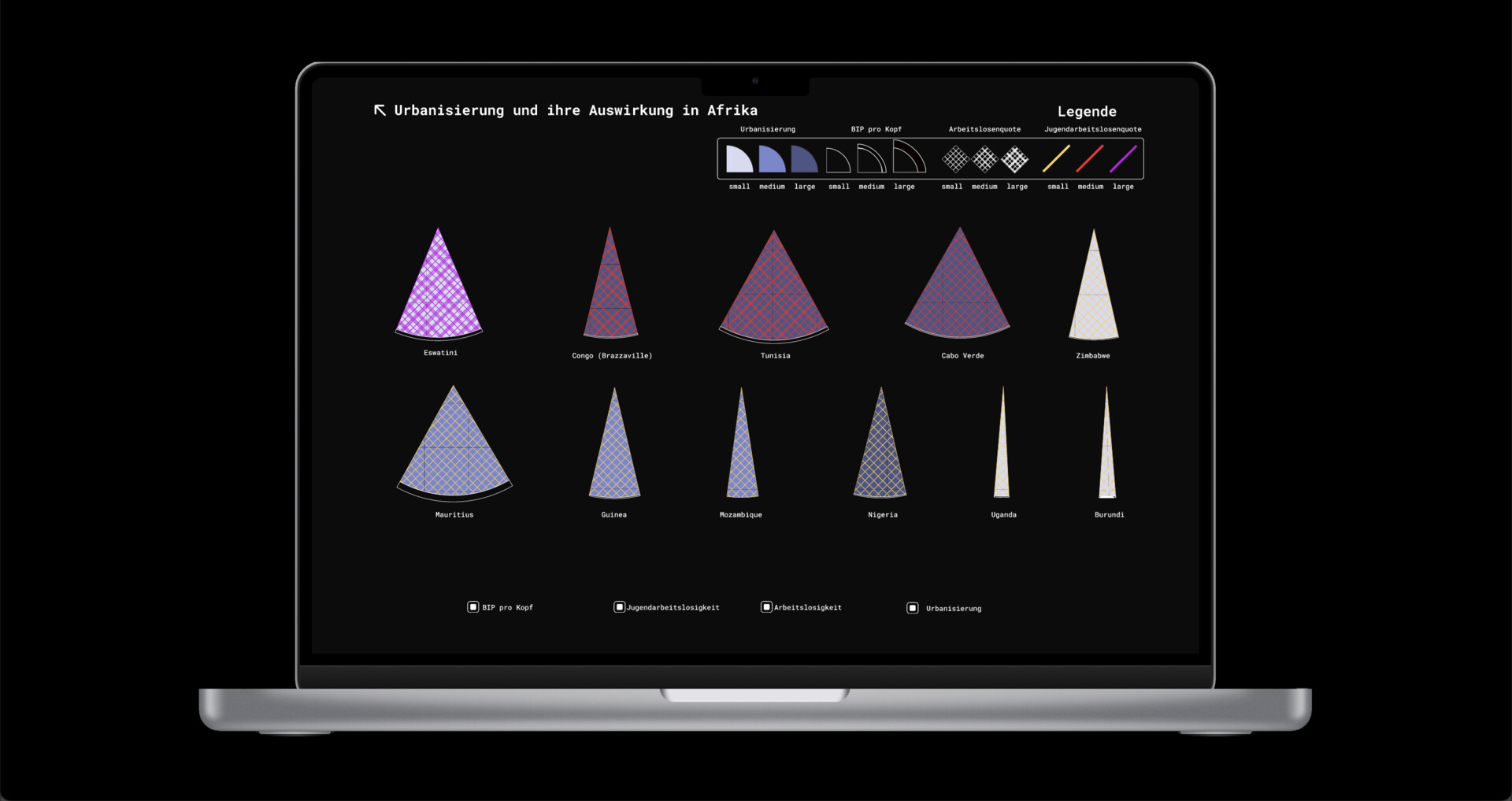Toggle the BIP pro Kopf checkbox

pos(472,607)
